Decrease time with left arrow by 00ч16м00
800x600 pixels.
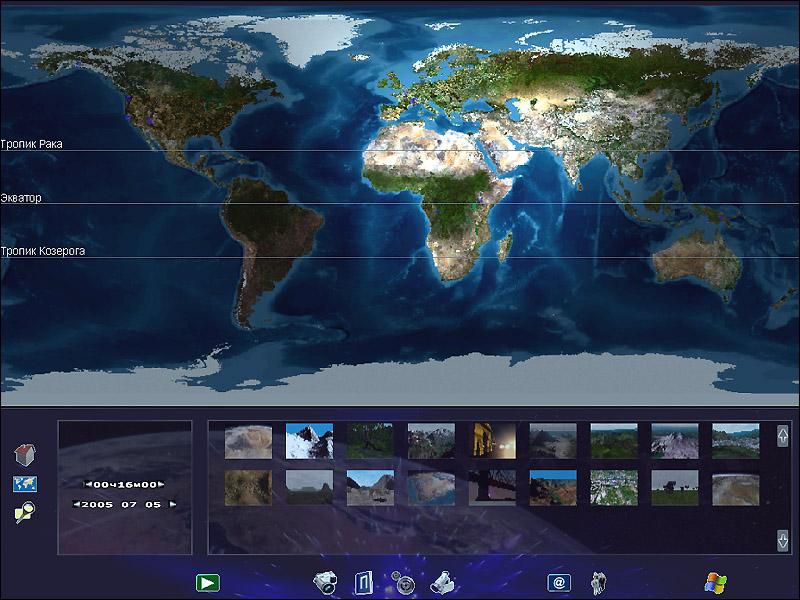click(87, 484)
